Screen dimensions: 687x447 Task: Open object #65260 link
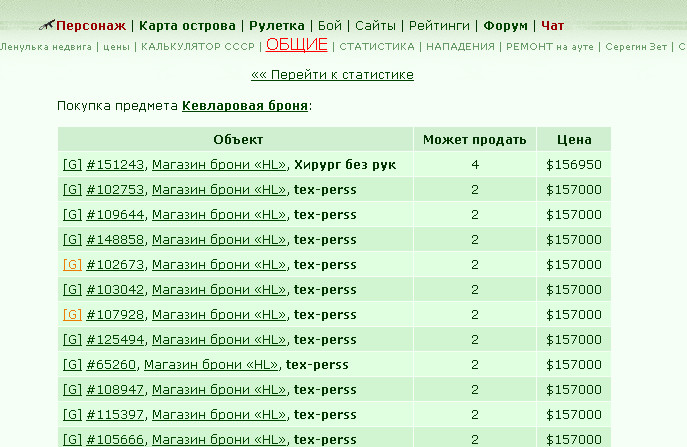pyautogui.click(x=111, y=365)
